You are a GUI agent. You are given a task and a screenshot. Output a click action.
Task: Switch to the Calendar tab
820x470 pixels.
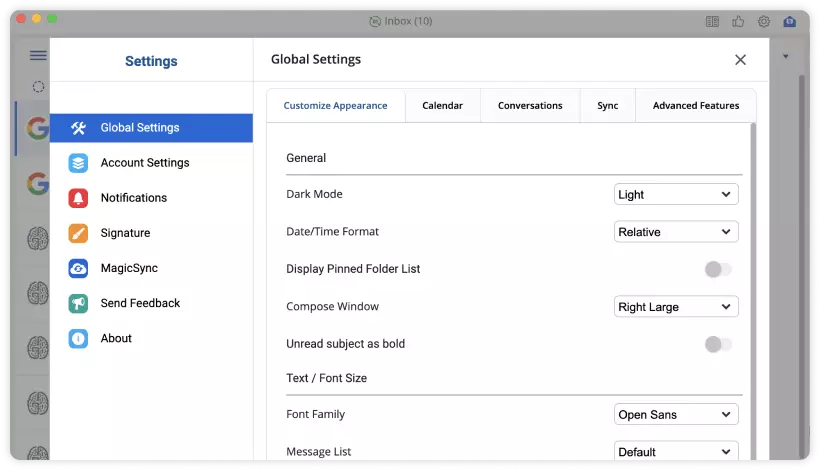click(442, 105)
